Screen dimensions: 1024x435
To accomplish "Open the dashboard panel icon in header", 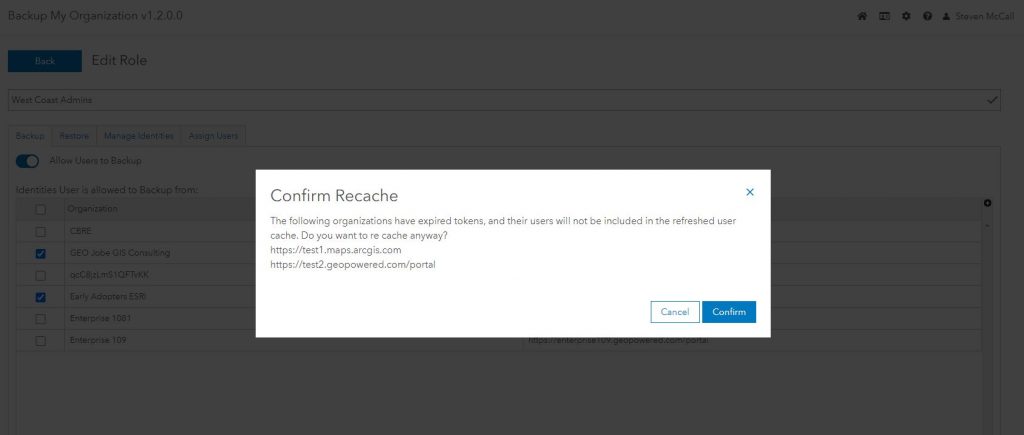I will click(x=884, y=17).
